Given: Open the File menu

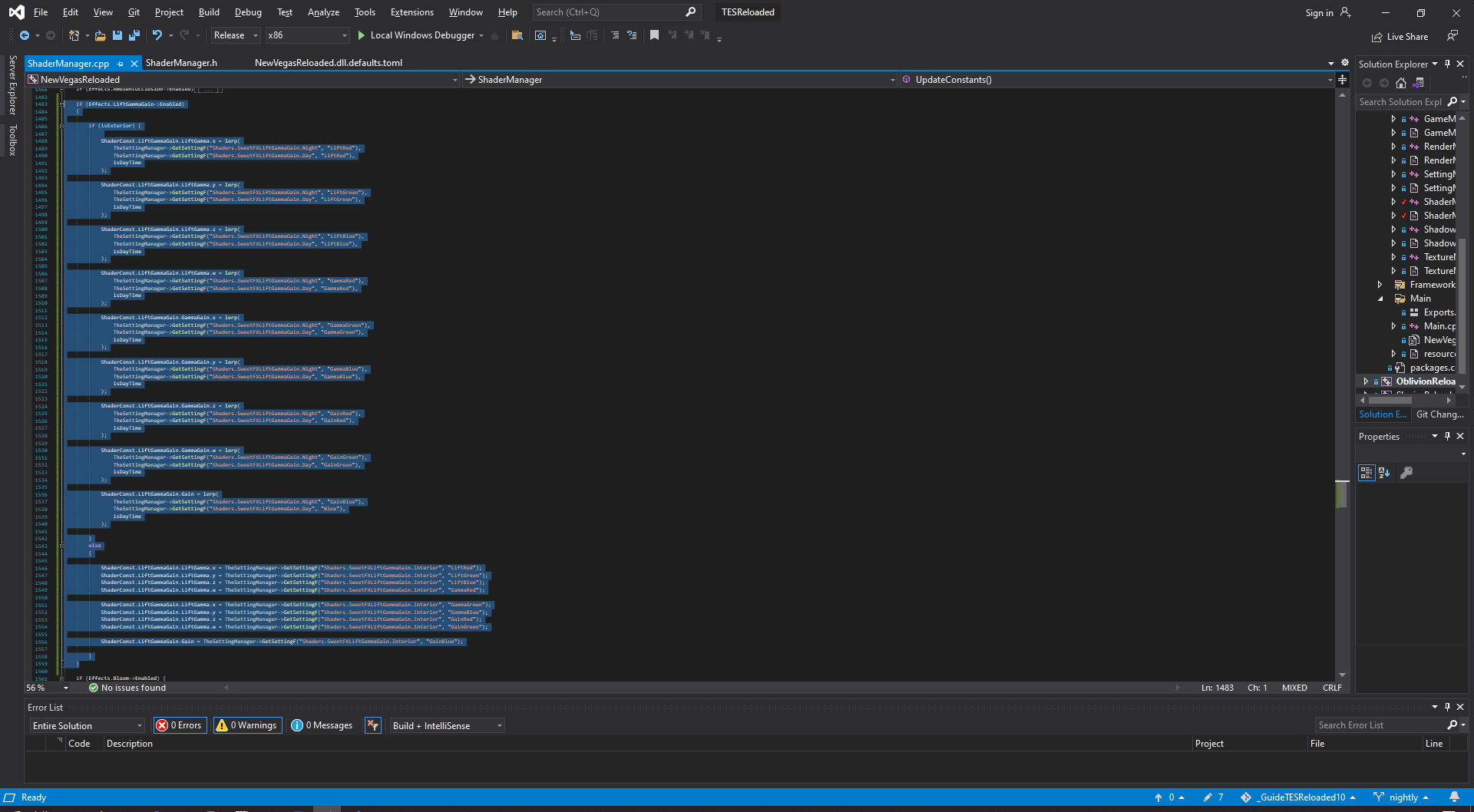Looking at the screenshot, I should click(x=41, y=12).
